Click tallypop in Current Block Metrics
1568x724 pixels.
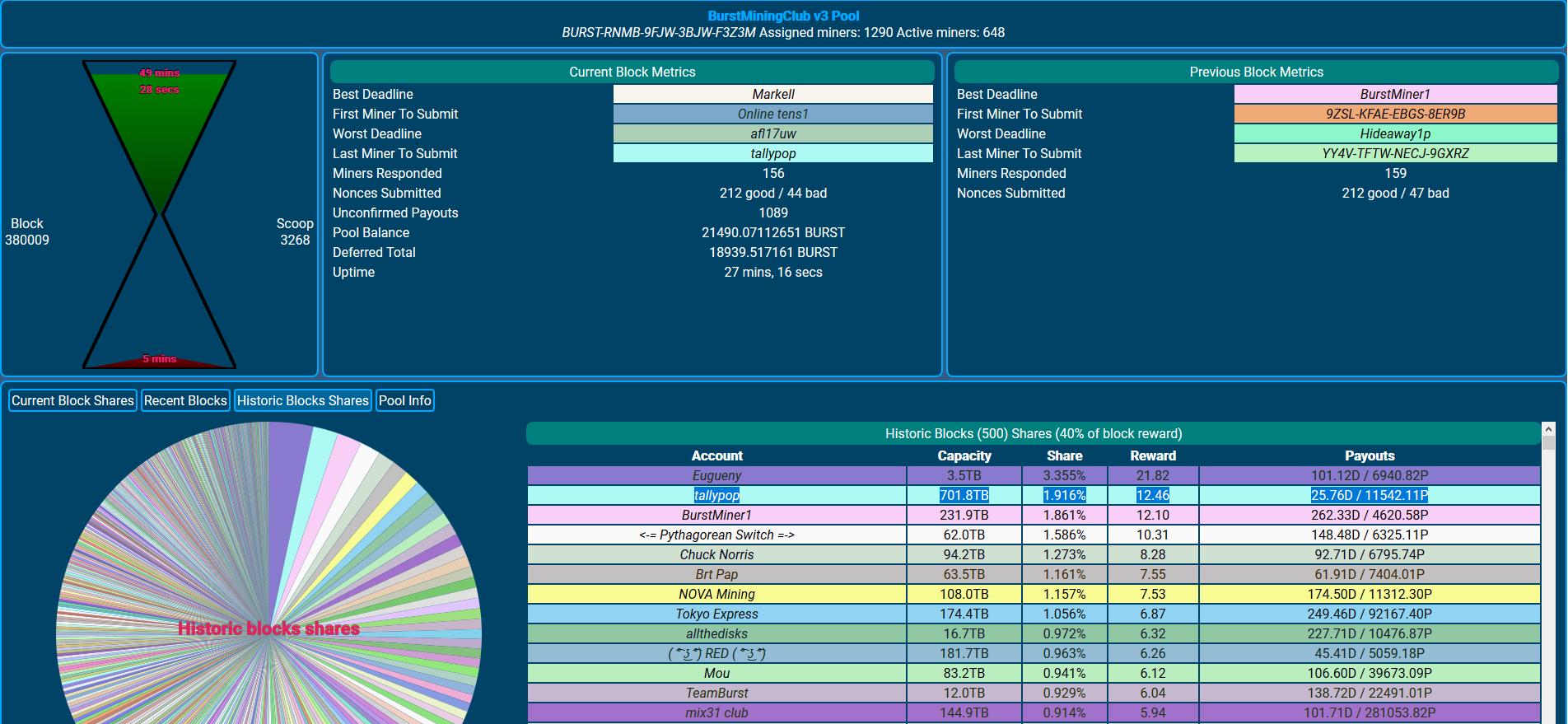coord(773,153)
